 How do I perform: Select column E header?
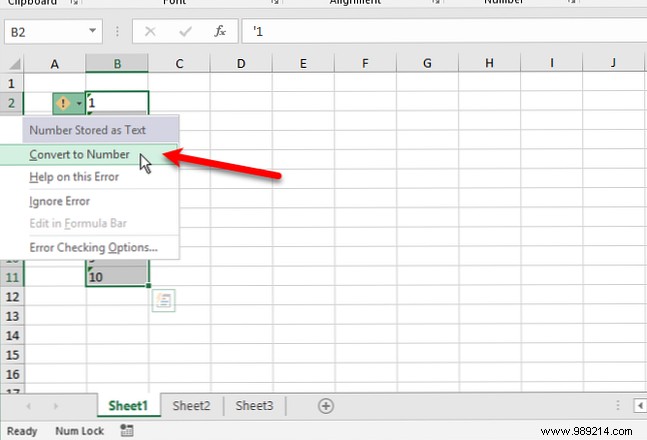[303, 64]
